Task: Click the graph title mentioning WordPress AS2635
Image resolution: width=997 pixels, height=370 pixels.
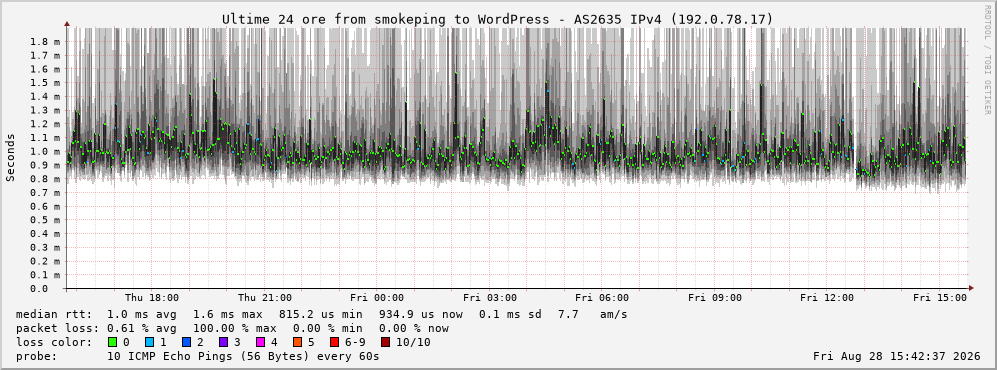Action: 498,20
